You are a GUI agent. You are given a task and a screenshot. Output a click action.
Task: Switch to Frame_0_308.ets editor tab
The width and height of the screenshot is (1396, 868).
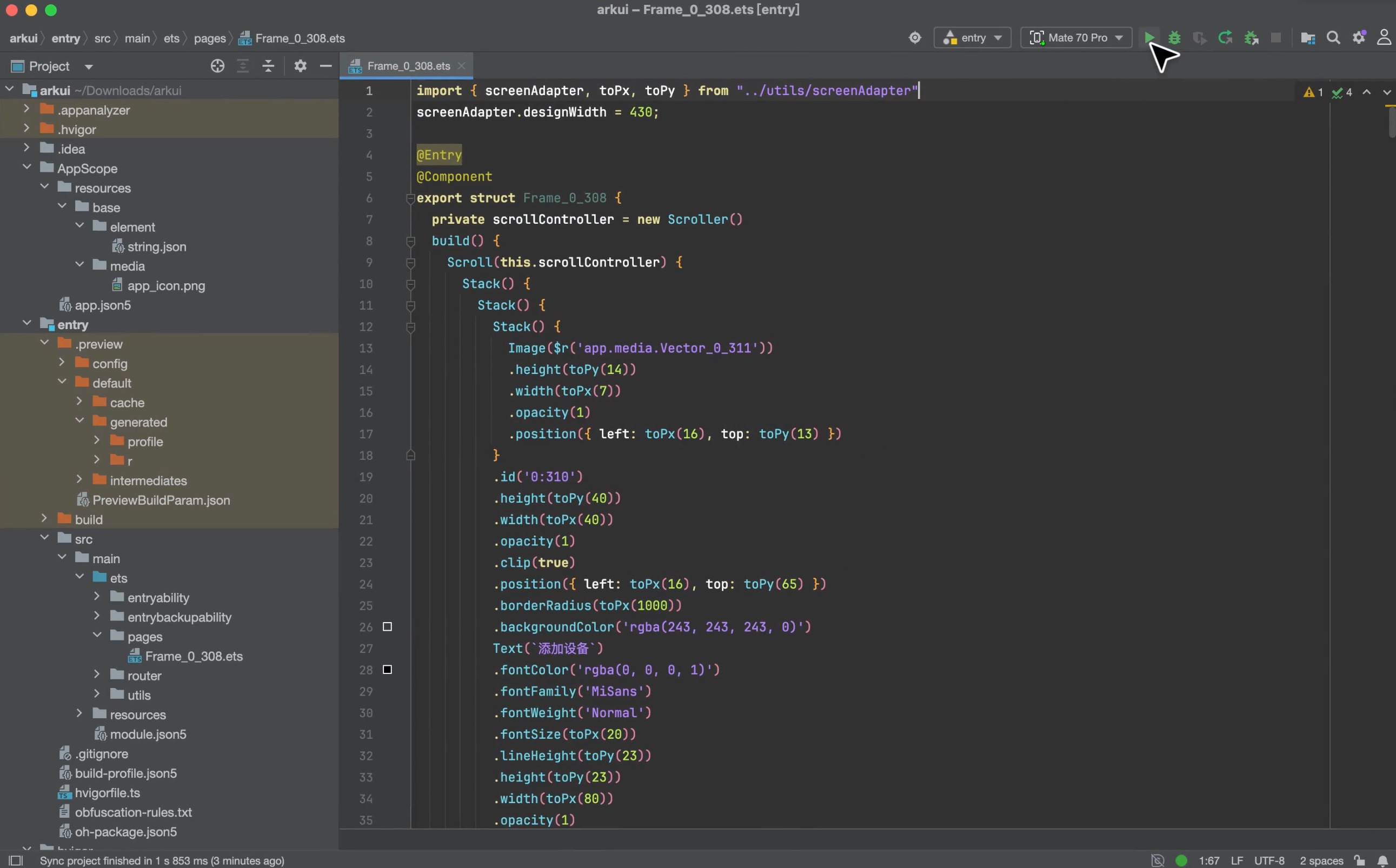408,66
